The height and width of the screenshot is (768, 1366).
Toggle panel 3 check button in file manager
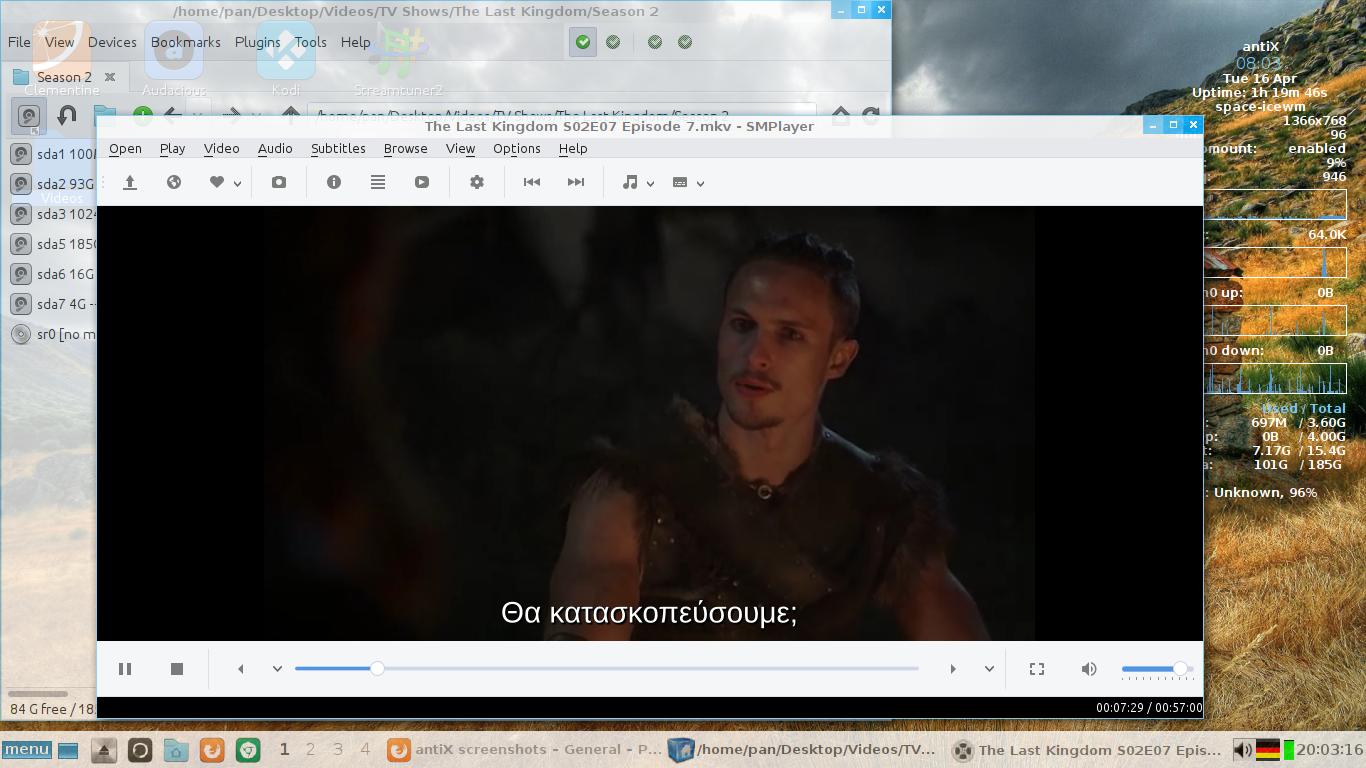click(x=655, y=42)
